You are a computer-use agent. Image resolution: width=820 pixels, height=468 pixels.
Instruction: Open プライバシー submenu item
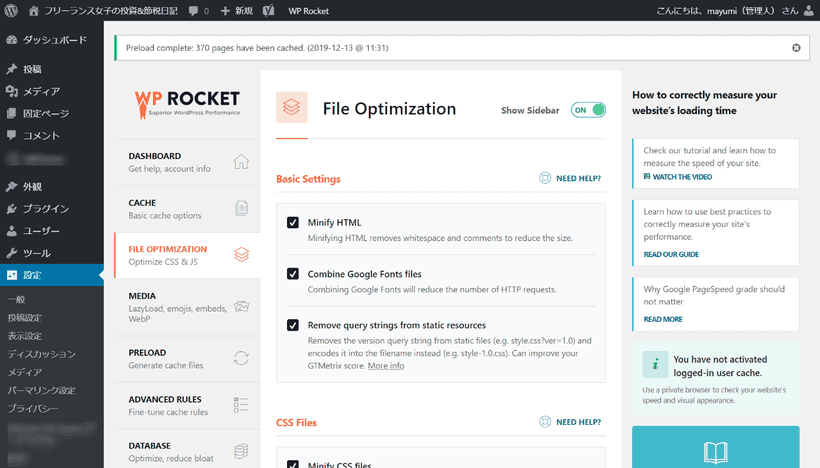[x=32, y=408]
